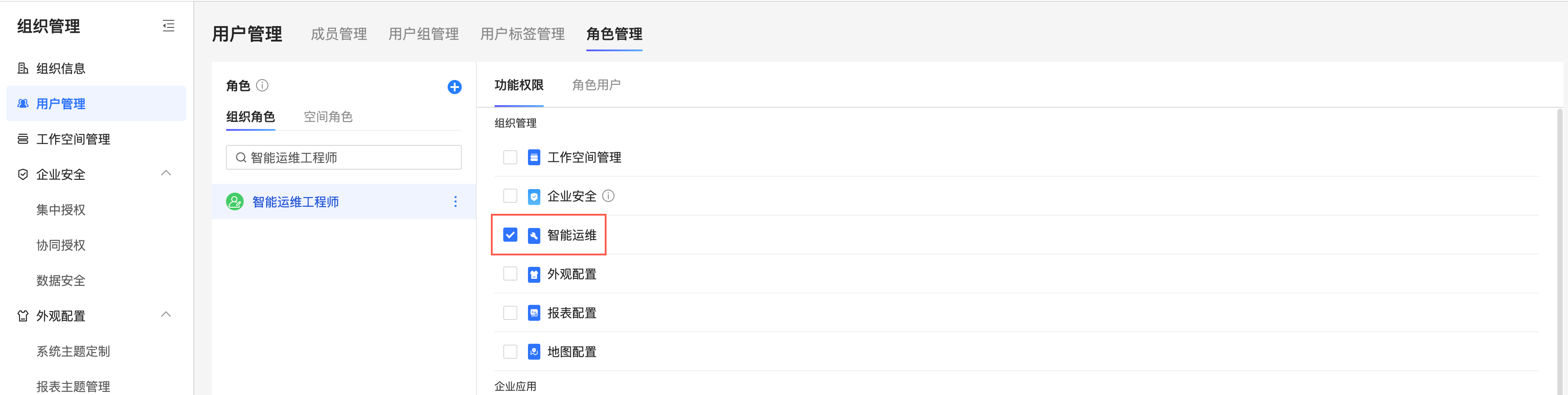Click the 报表配置 report icon

pos(534,313)
